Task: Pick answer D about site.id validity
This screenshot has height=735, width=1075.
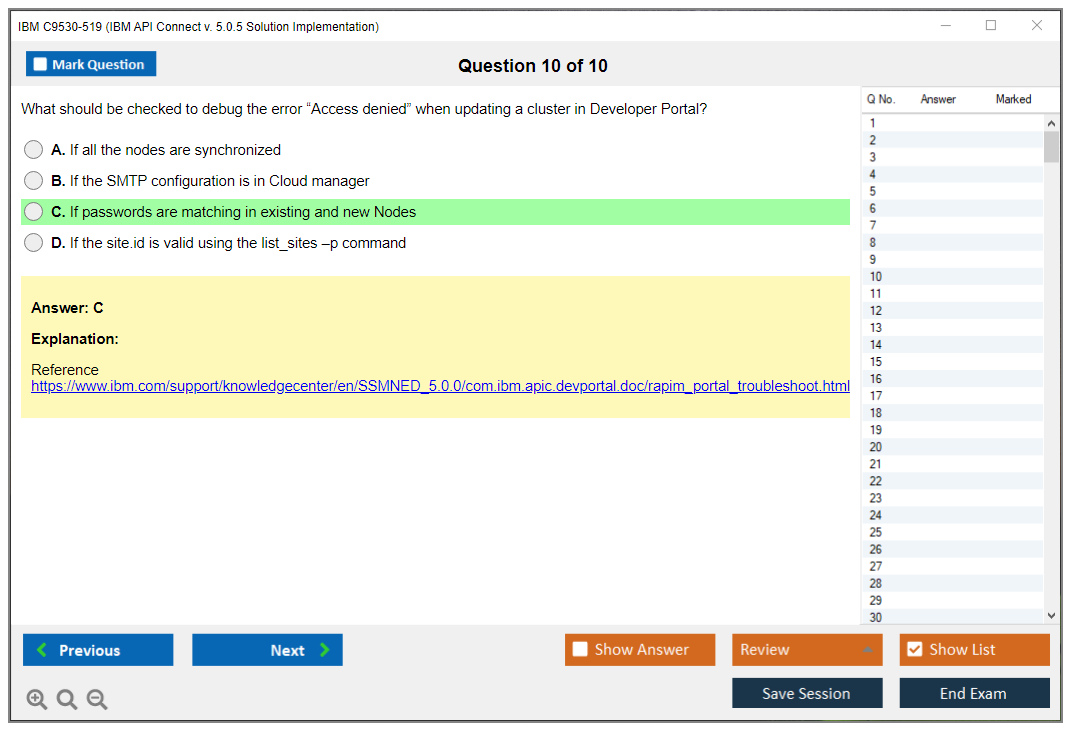Action: point(34,243)
